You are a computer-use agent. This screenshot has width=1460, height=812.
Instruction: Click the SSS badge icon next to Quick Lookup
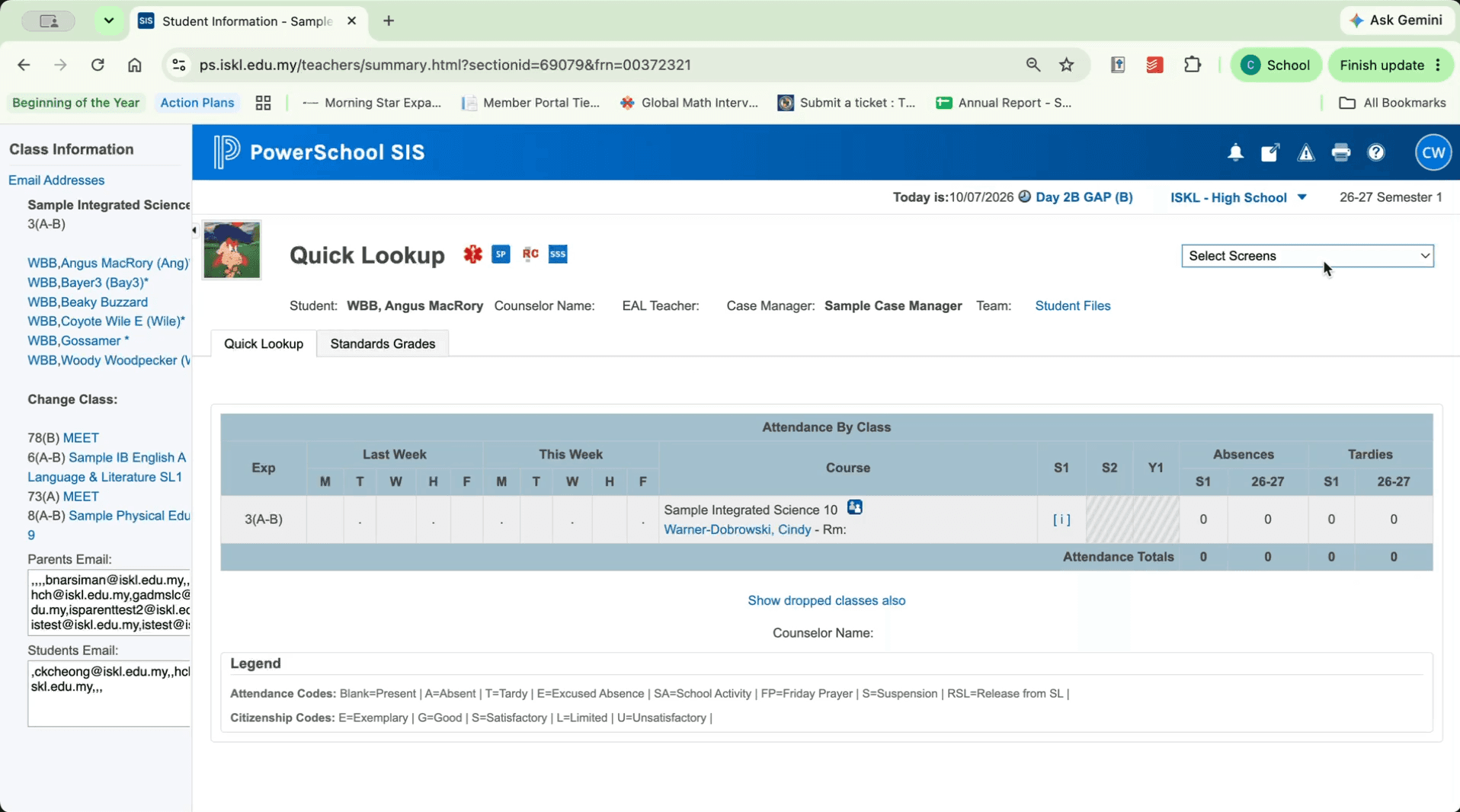pos(558,254)
